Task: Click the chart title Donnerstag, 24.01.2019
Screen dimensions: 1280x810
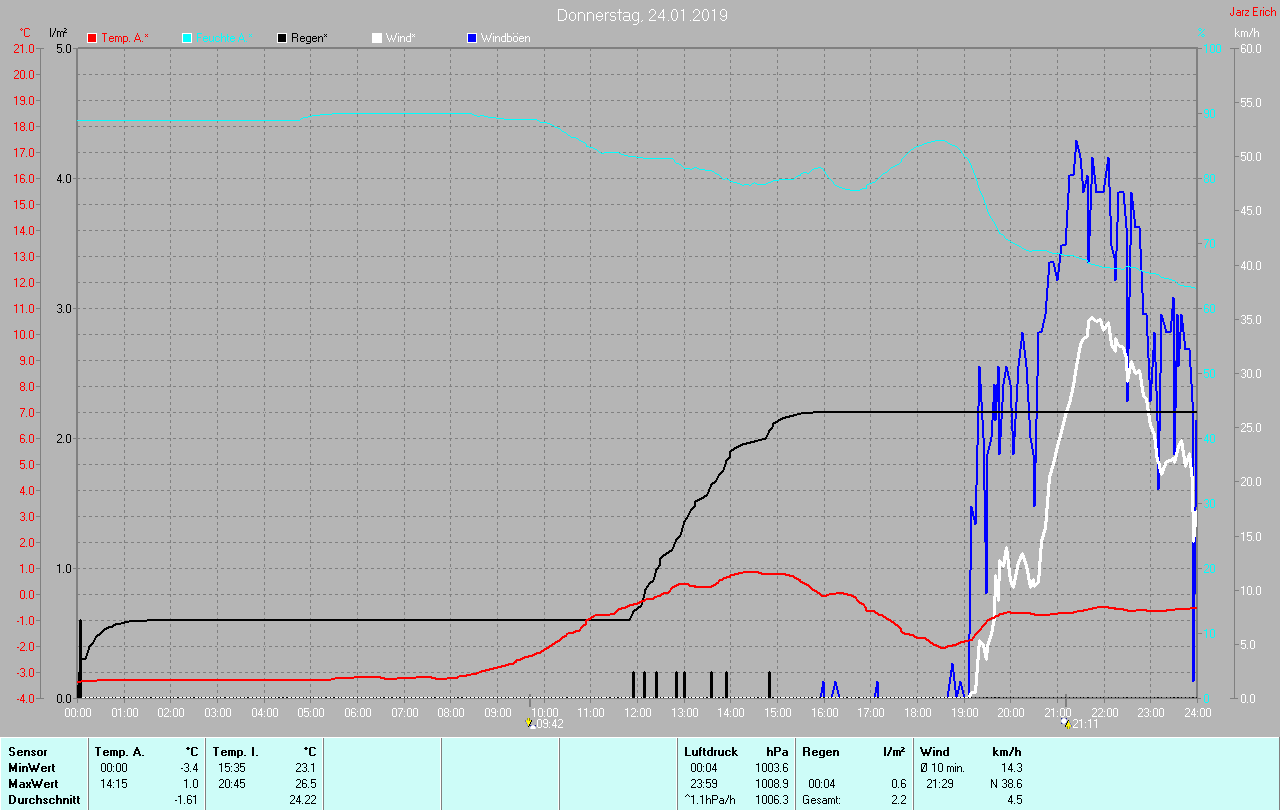Action: point(642,15)
